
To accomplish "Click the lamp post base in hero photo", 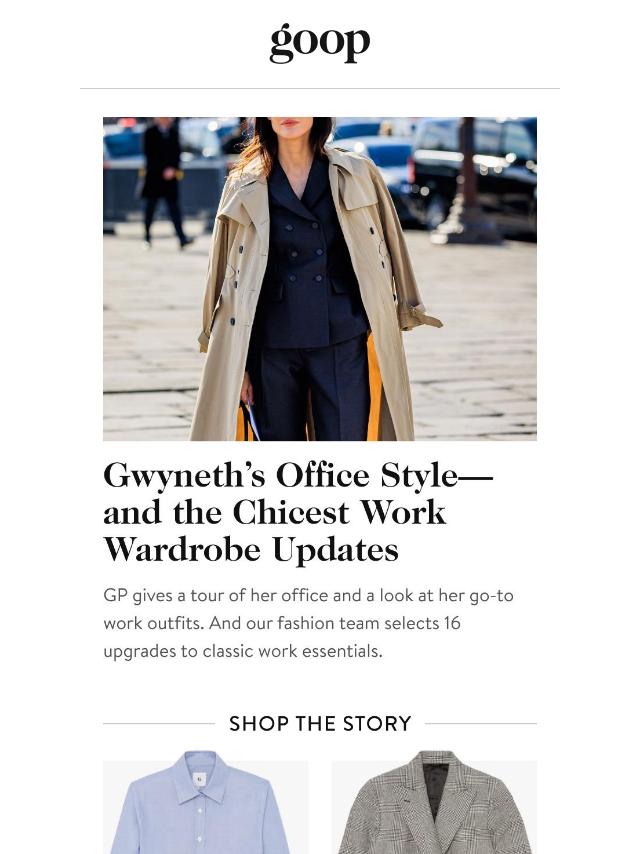I will tap(465, 228).
